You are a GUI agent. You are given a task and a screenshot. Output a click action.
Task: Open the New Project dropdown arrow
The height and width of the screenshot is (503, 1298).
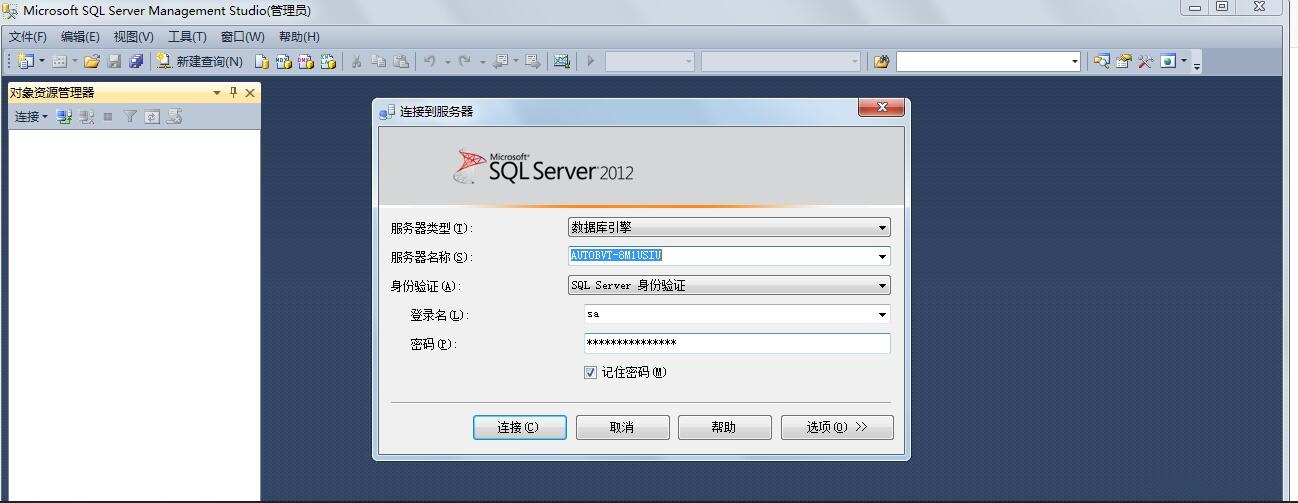coord(42,61)
